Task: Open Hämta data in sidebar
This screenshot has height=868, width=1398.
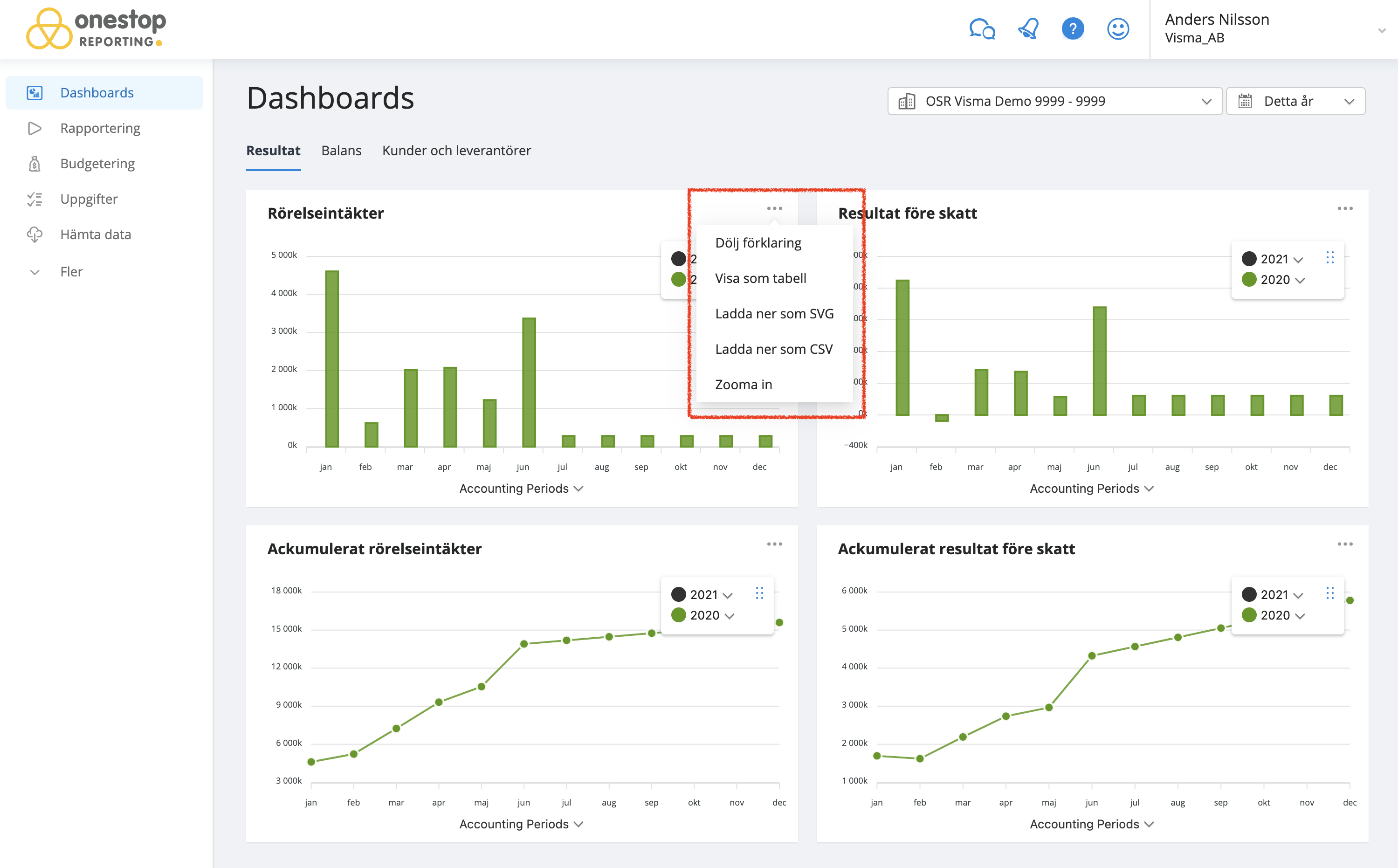Action: [95, 234]
